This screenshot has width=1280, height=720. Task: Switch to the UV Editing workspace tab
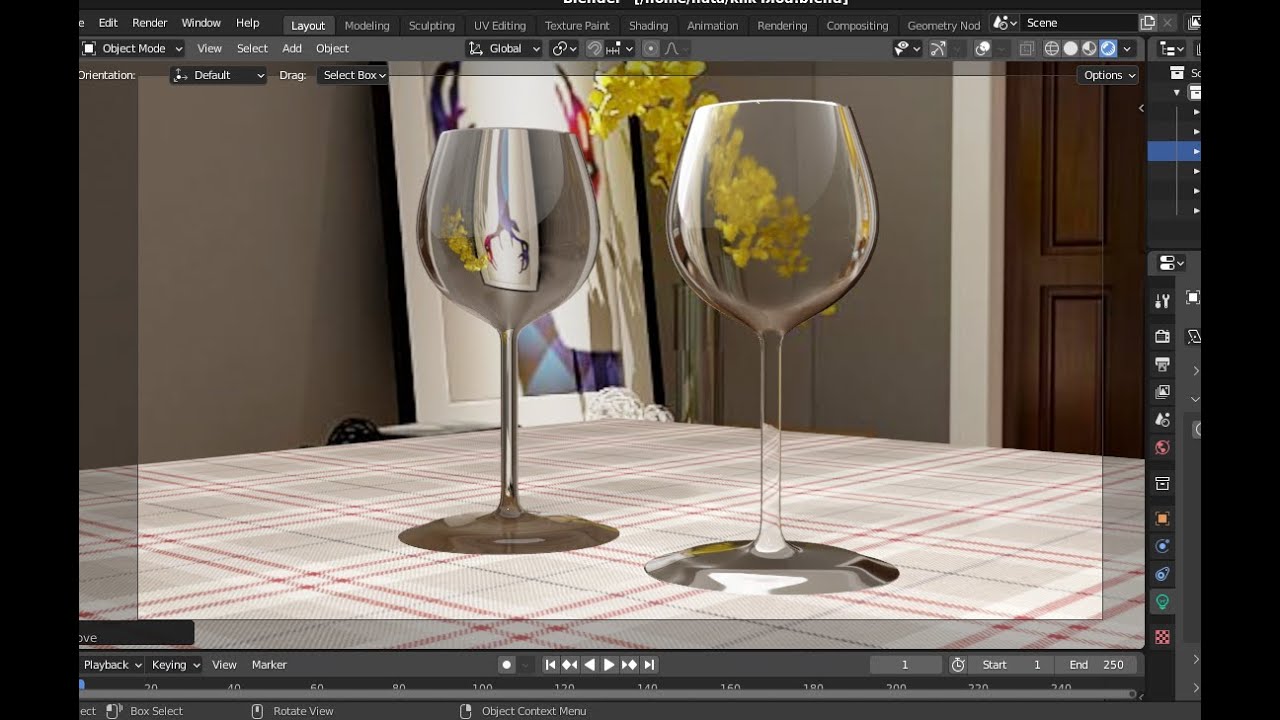pos(500,25)
